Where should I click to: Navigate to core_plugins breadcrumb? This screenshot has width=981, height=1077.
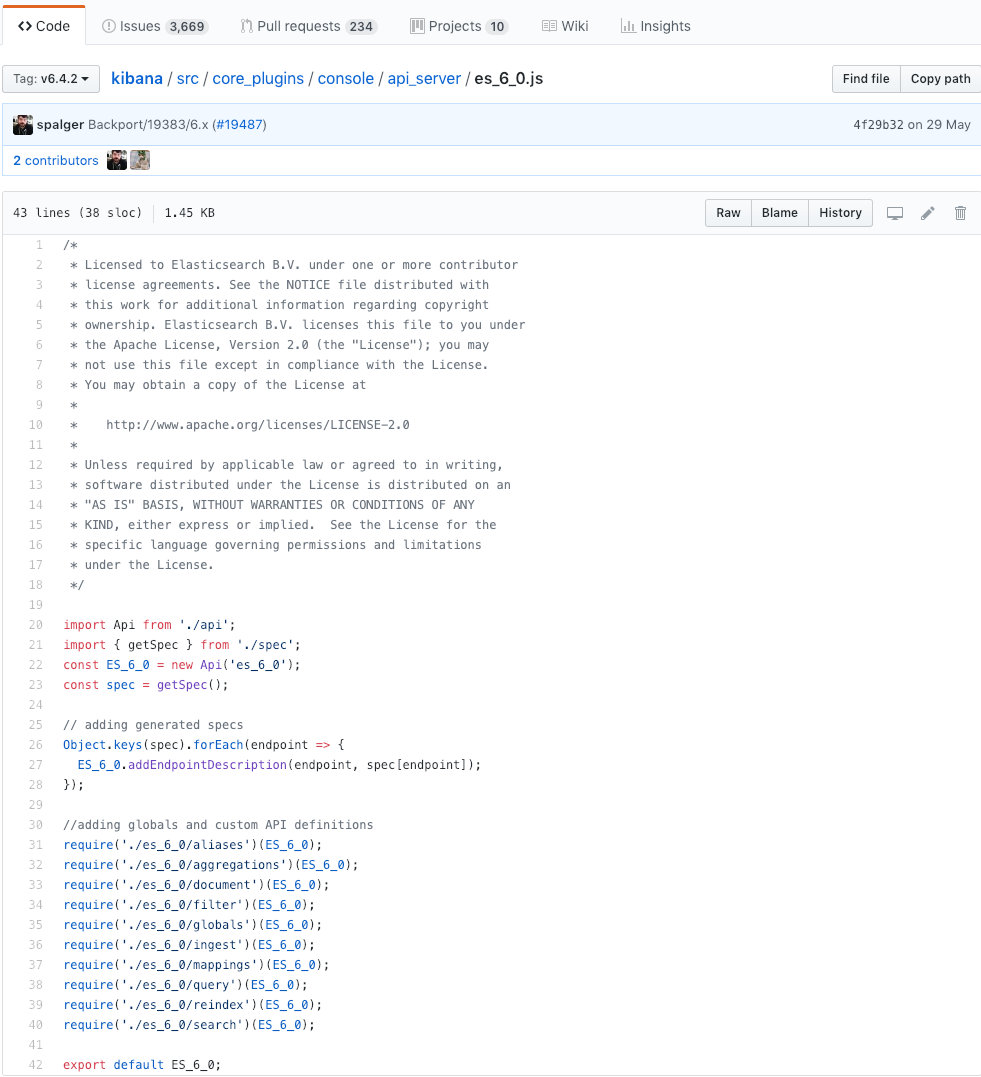pyautogui.click(x=258, y=79)
